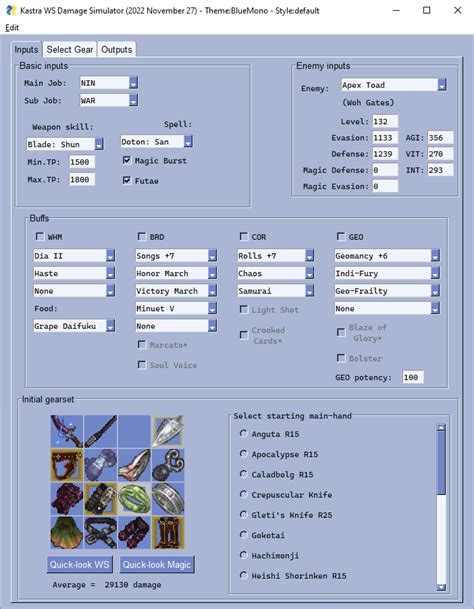The width and height of the screenshot is (474, 609).
Task: Click the enemy INT value field
Action: click(440, 170)
